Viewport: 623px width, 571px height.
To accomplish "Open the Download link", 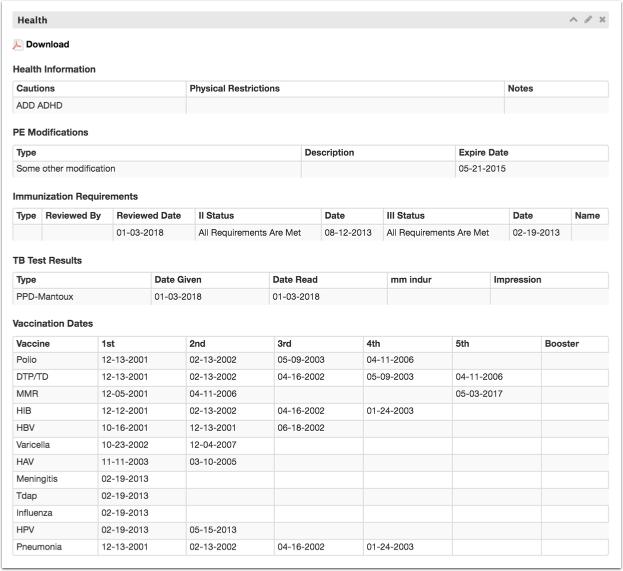I will click(x=47, y=44).
